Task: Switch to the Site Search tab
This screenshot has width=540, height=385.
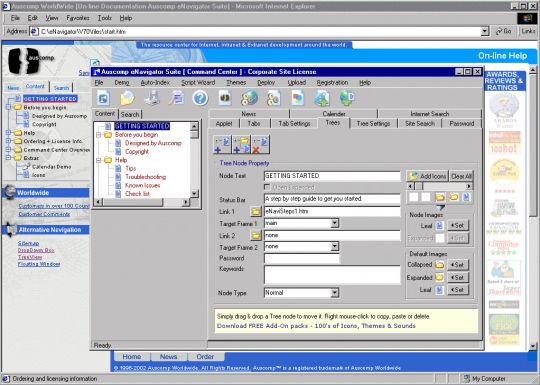Action: 420,124
